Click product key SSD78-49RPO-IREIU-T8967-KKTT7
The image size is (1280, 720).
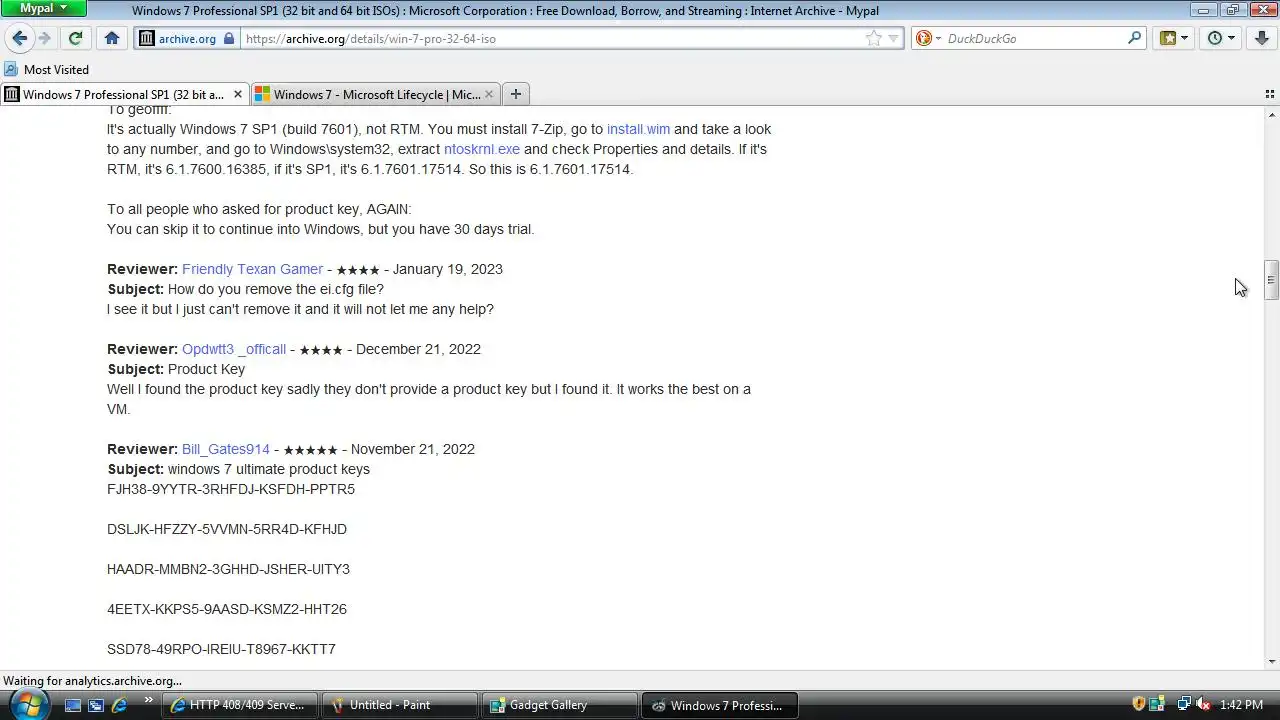221,649
